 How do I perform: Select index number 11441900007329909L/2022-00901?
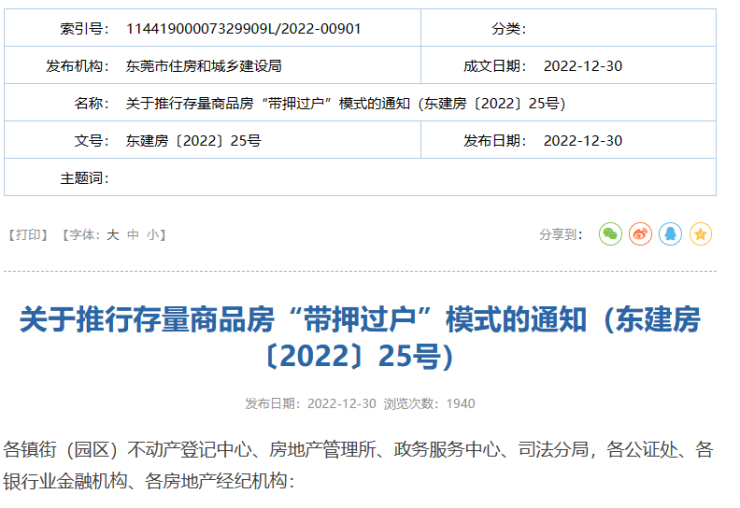(244, 29)
